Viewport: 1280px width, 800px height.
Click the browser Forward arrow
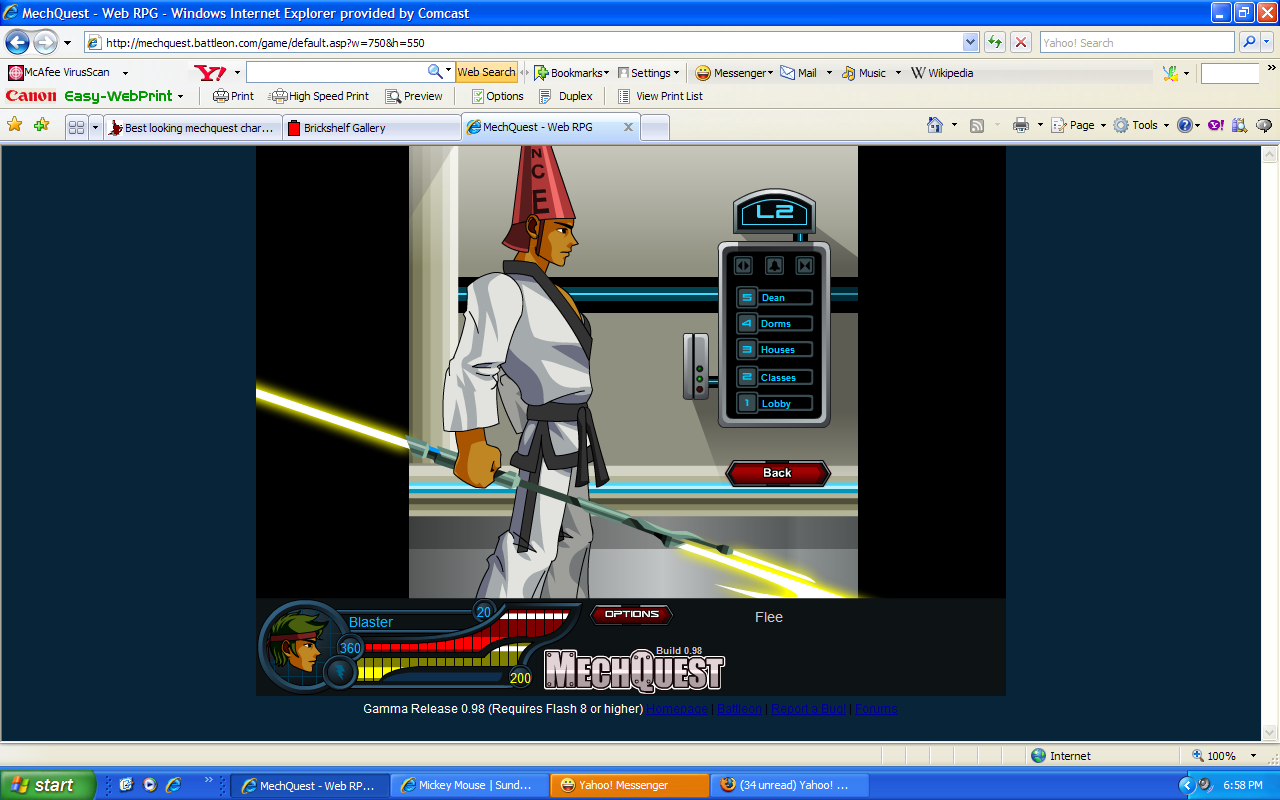point(45,43)
